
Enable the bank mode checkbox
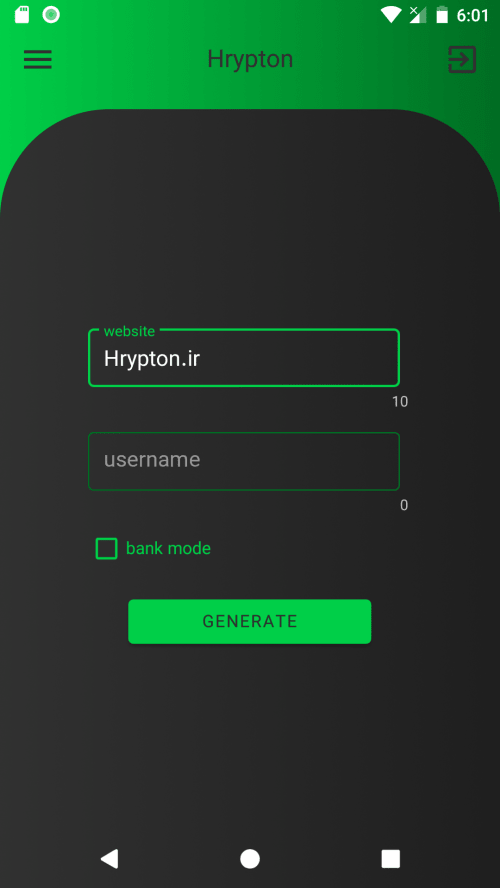click(106, 548)
